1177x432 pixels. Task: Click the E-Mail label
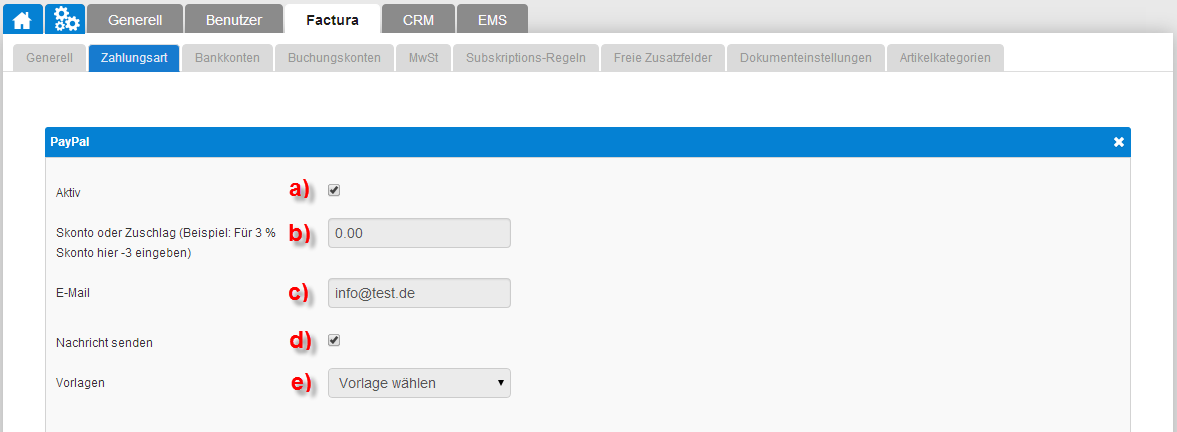coord(73,293)
